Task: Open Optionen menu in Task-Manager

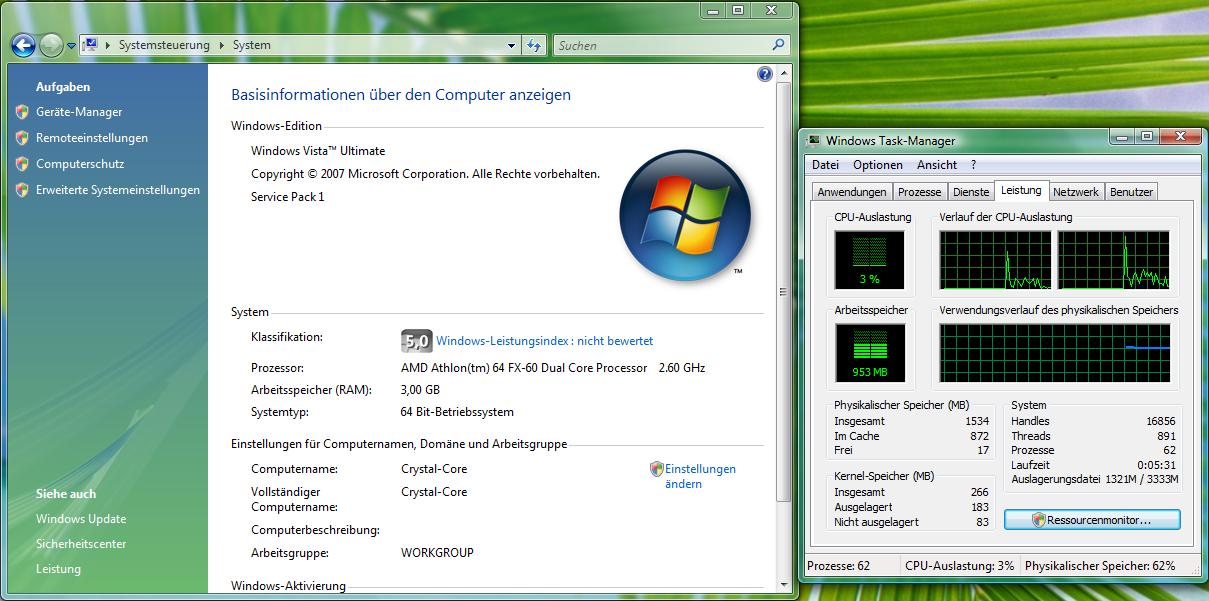Action: click(x=878, y=165)
